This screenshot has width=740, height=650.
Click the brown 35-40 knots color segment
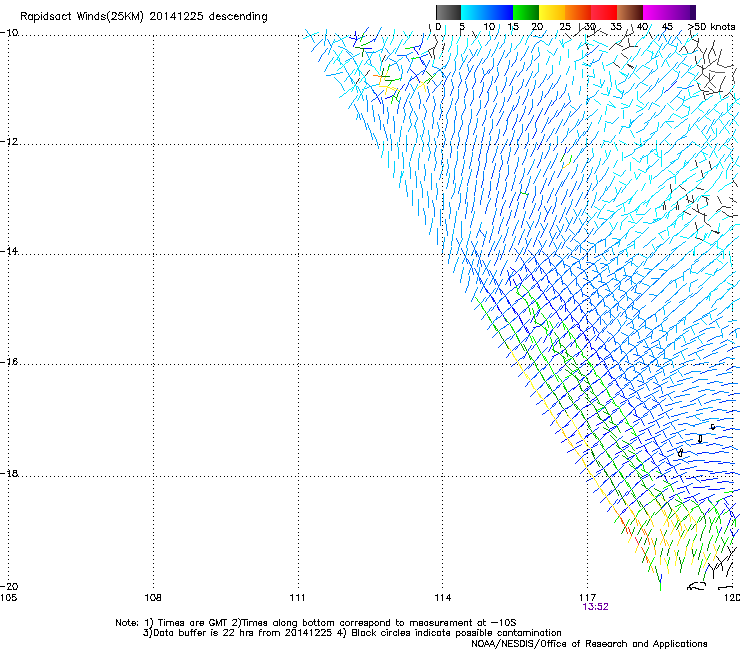coord(630,12)
